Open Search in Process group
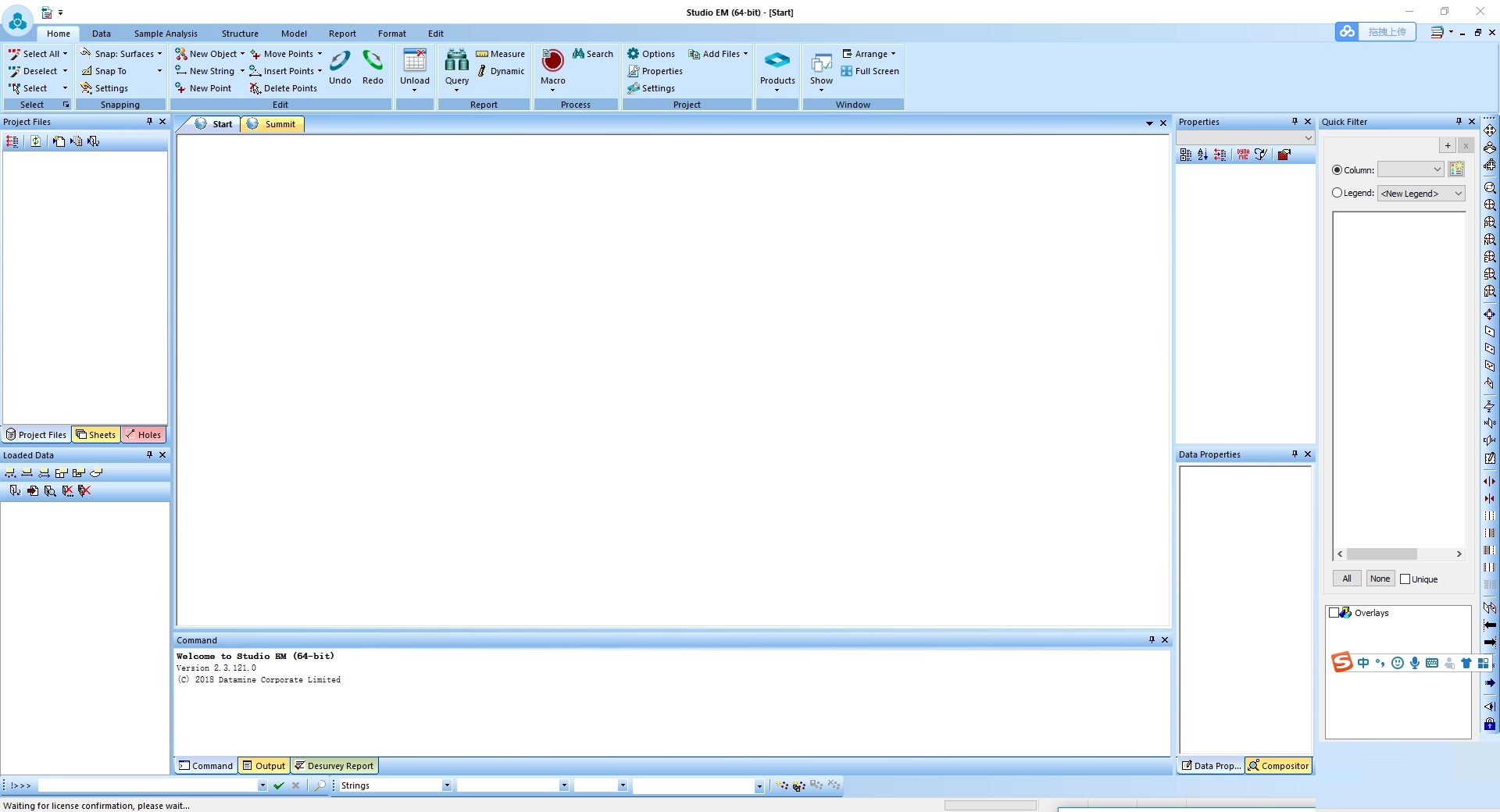 [x=593, y=54]
